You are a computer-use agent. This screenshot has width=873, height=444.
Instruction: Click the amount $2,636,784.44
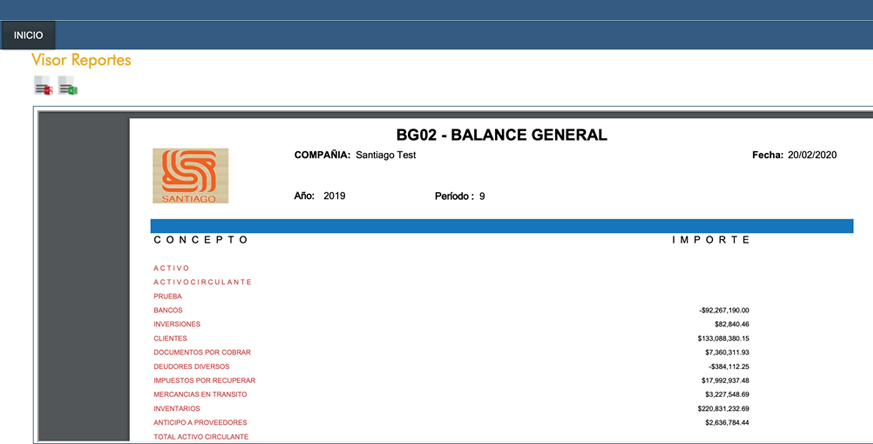point(727,422)
